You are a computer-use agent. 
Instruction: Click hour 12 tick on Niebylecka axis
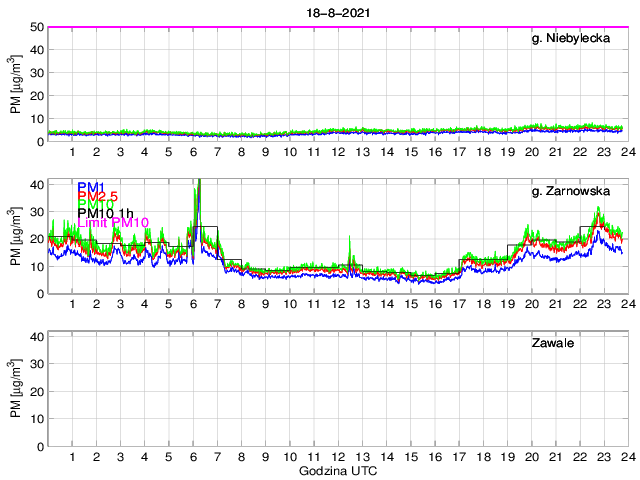[338, 152]
